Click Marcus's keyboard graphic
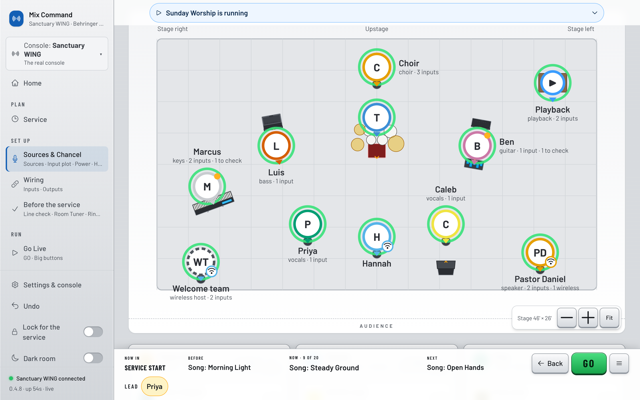 (213, 203)
